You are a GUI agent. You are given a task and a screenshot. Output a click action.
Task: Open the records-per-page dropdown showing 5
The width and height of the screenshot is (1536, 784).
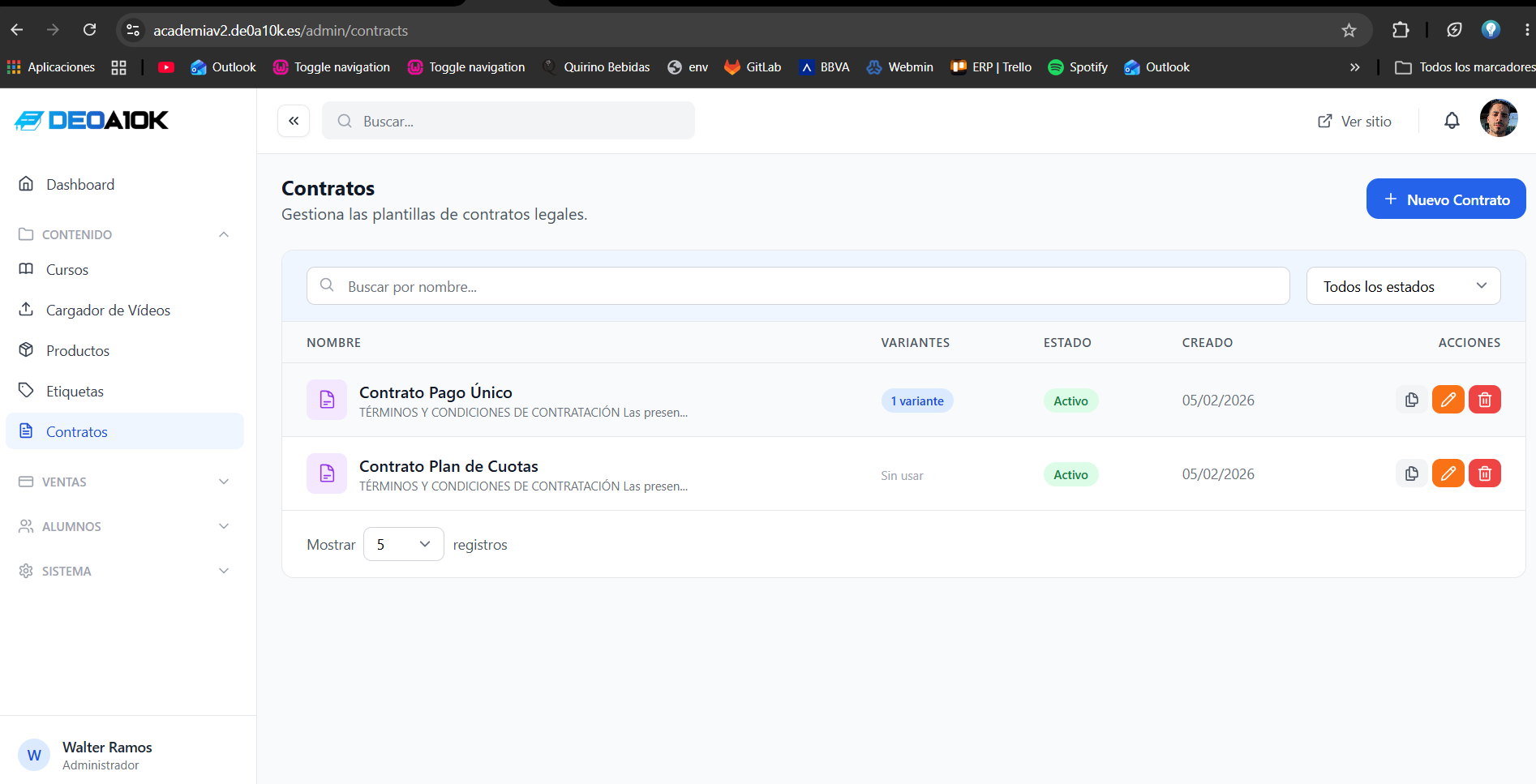[x=403, y=544]
